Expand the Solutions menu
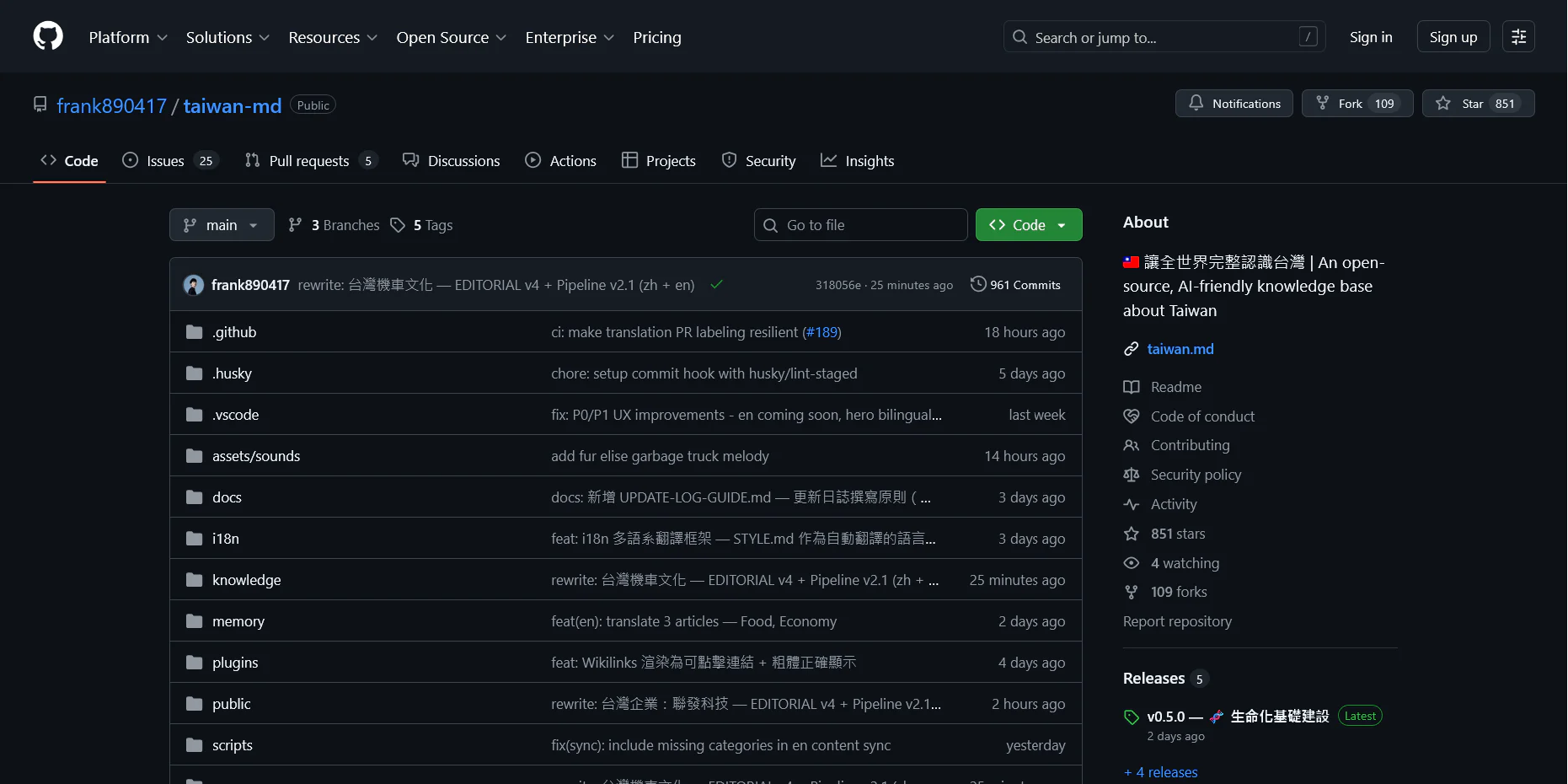Viewport: 1568px width, 784px height. click(x=227, y=37)
